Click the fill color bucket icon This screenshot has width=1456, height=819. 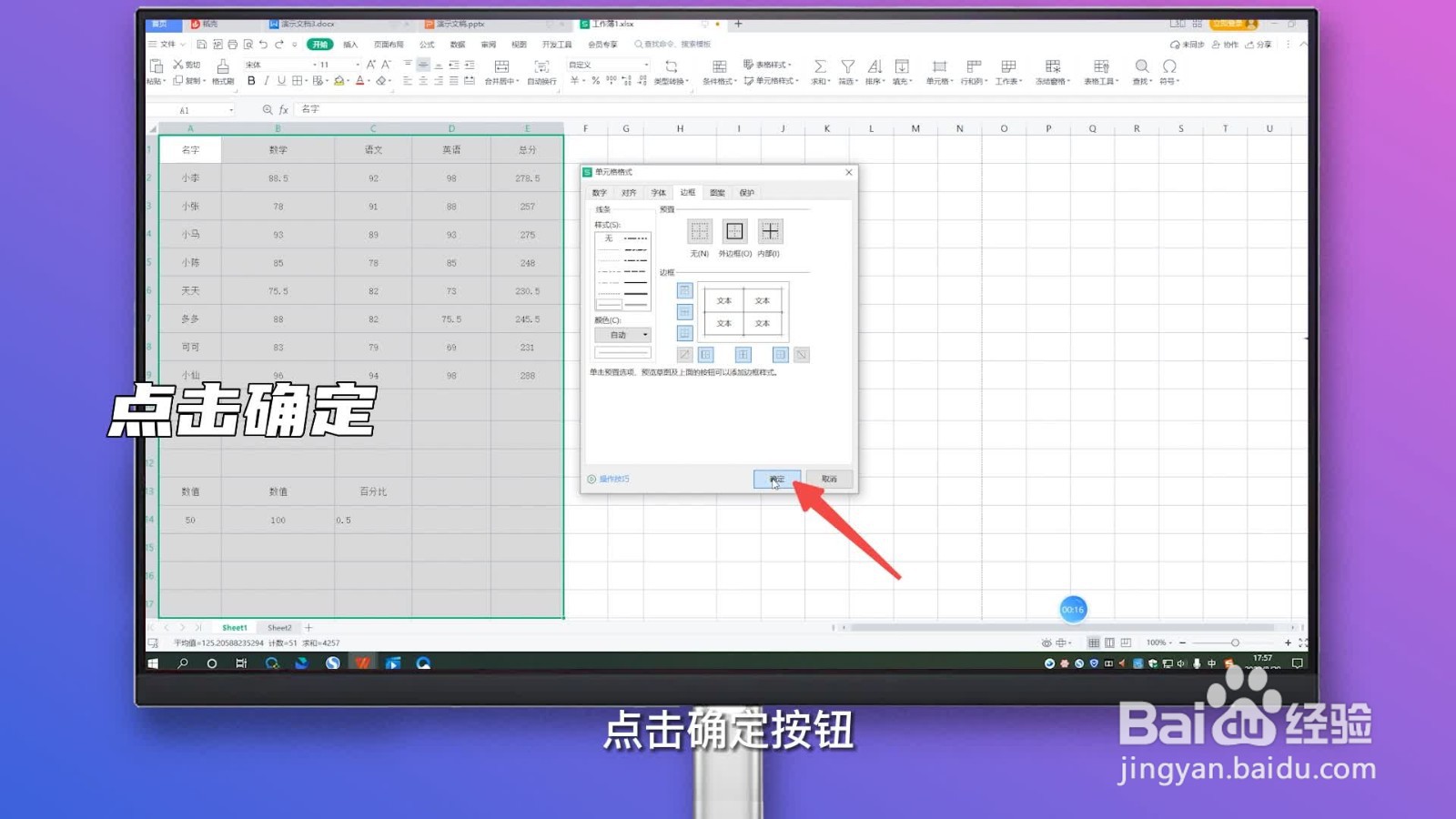pos(339,81)
